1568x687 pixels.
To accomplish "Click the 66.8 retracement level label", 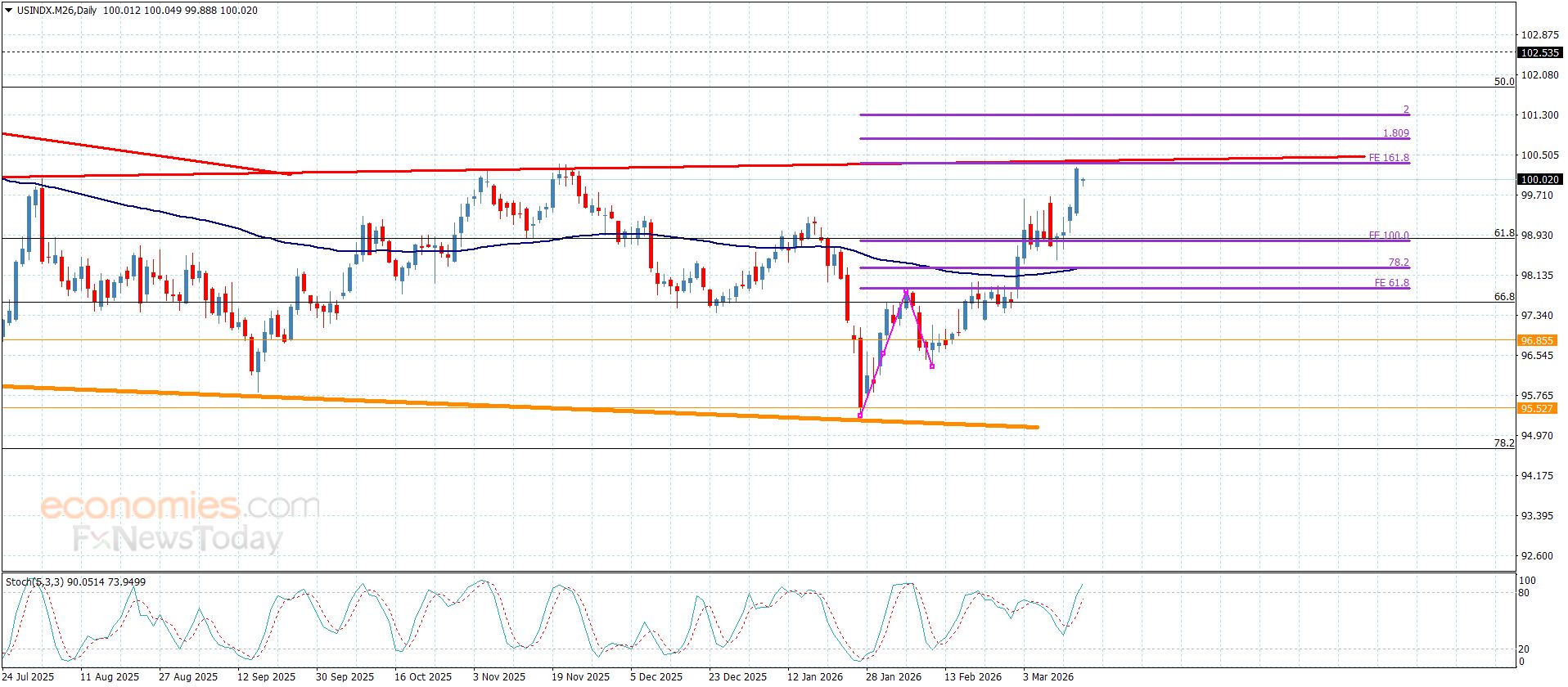I will click(1504, 297).
